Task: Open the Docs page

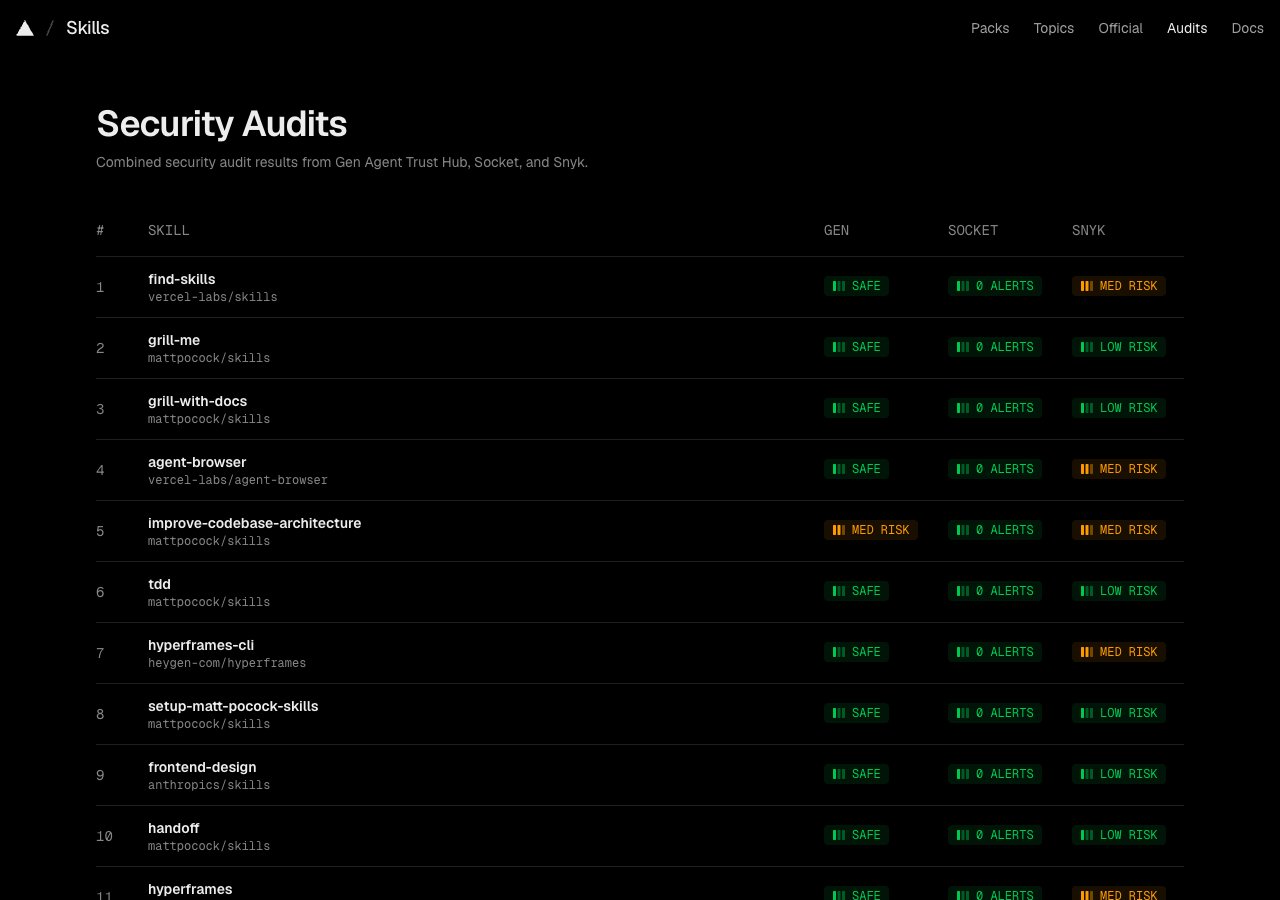Action: point(1247,28)
